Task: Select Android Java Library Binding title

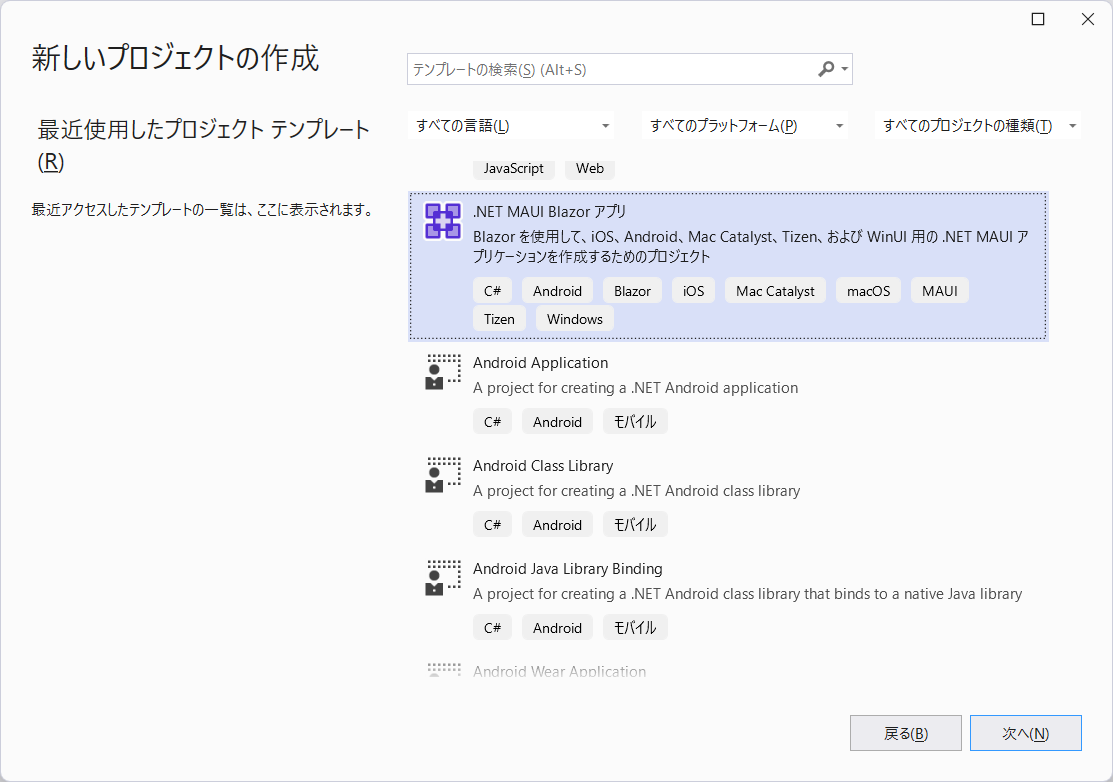Action: (x=567, y=568)
